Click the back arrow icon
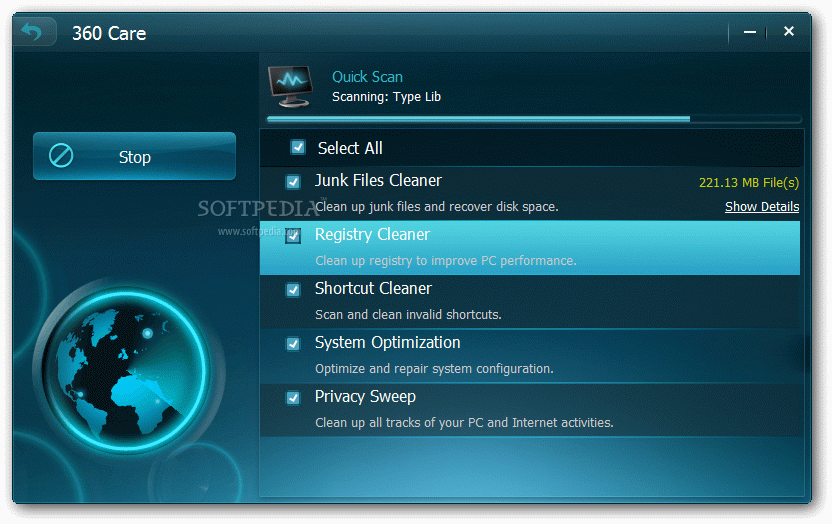This screenshot has height=524, width=832. tap(32, 32)
